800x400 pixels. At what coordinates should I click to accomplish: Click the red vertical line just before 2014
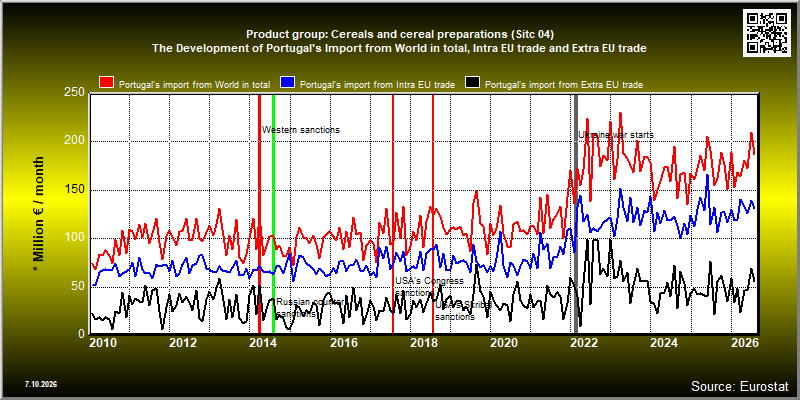(x=259, y=214)
